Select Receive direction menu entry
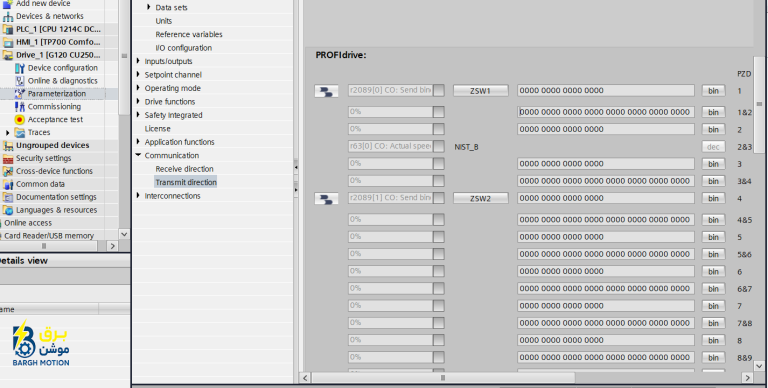This screenshot has height=388, width=768. point(185,169)
